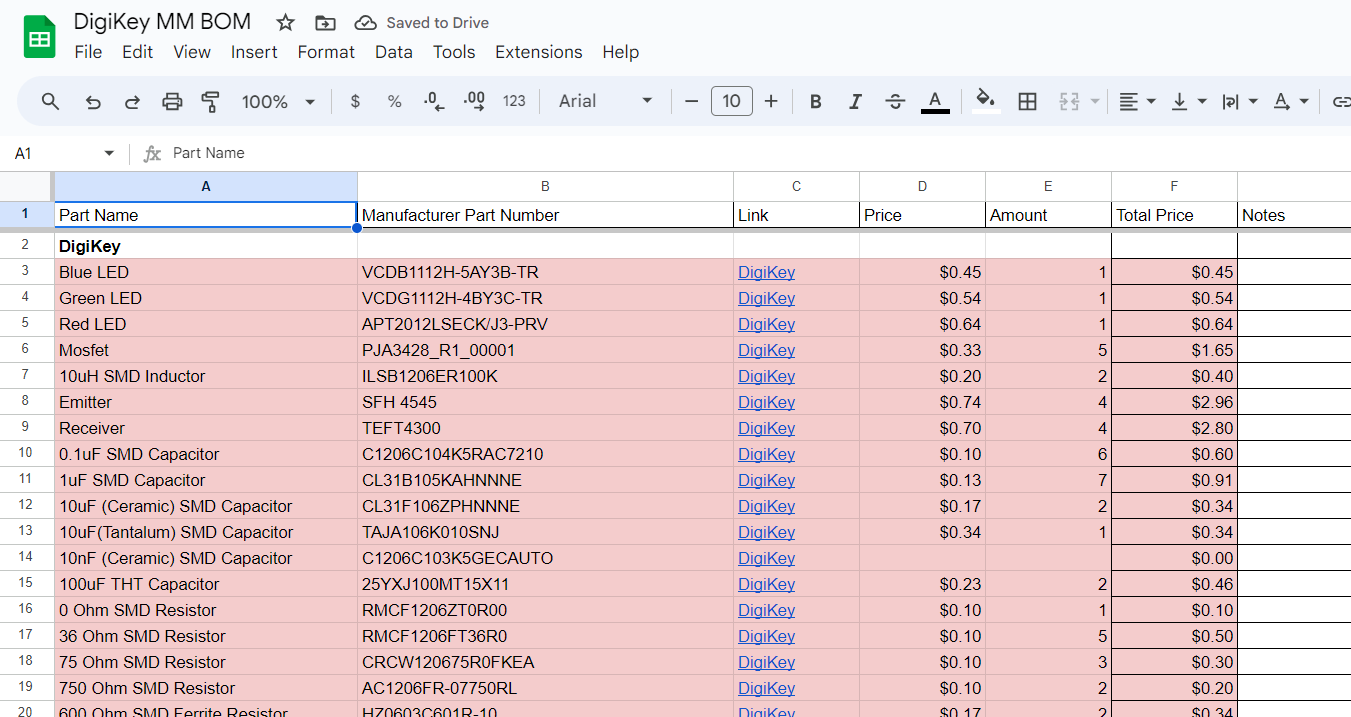Redo the last undone action
Viewport: 1351px width, 717px height.
coord(132,101)
